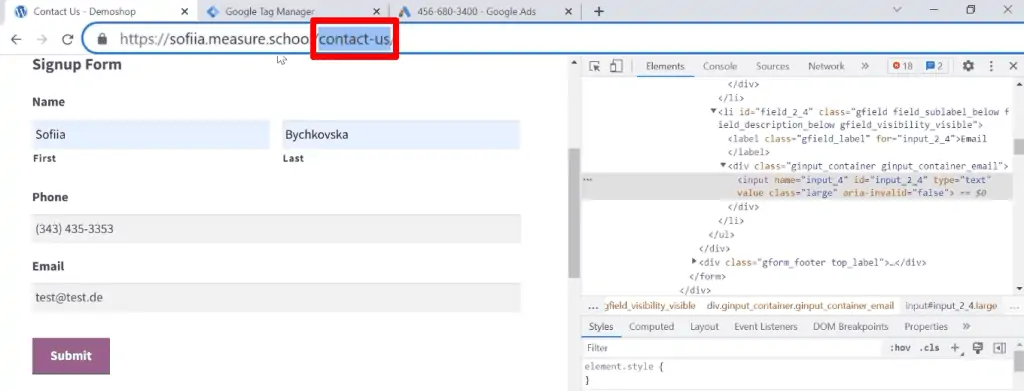Select the input#input_2_4.large breadcrumb
This screenshot has height=391, width=1024.
pyautogui.click(x=951, y=305)
